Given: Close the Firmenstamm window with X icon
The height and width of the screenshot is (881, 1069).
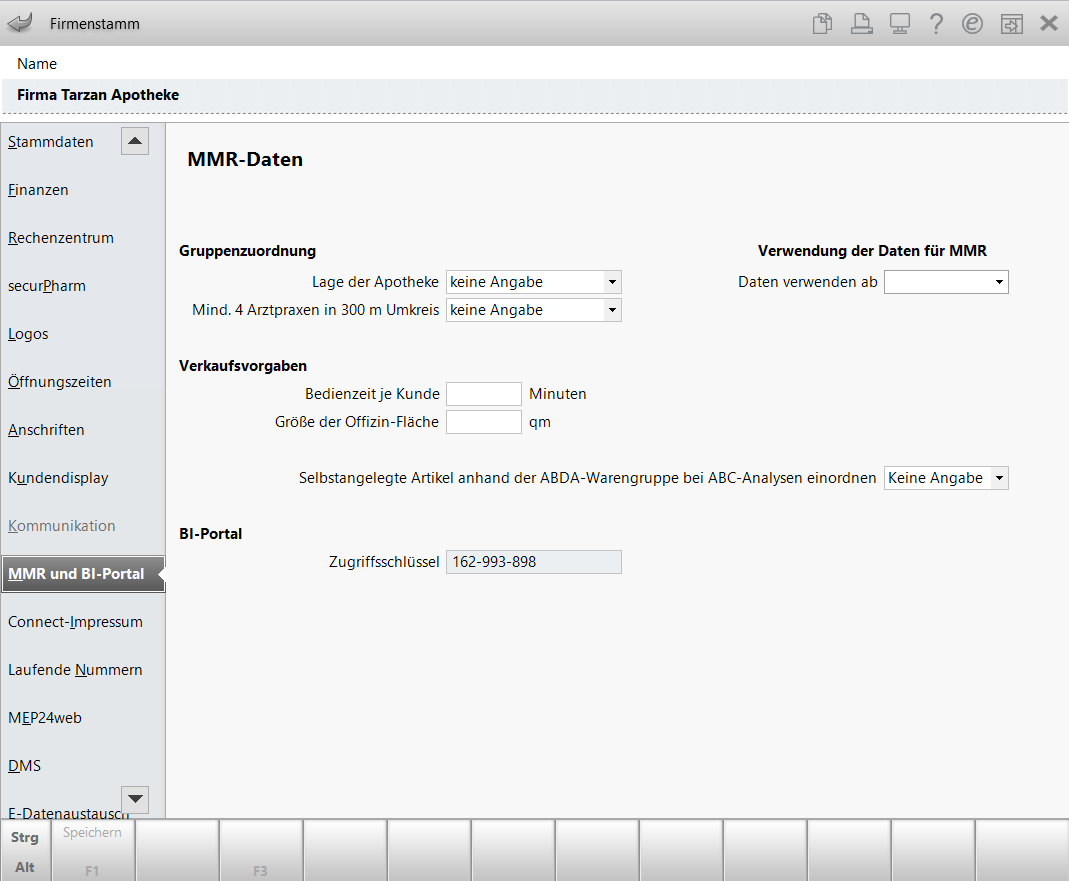Looking at the screenshot, I should [1049, 24].
